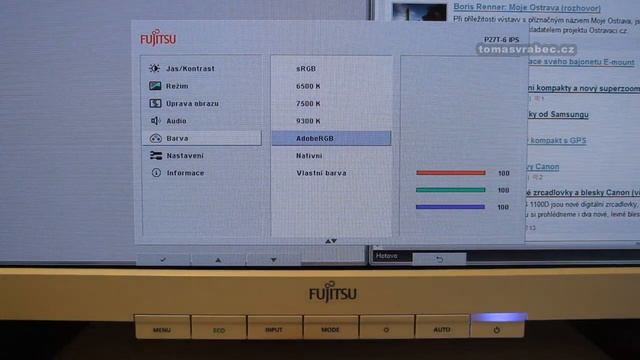Screen dimensions: 640x360
Task: Open the od Samsungu article link
Action: [x=559, y=115]
